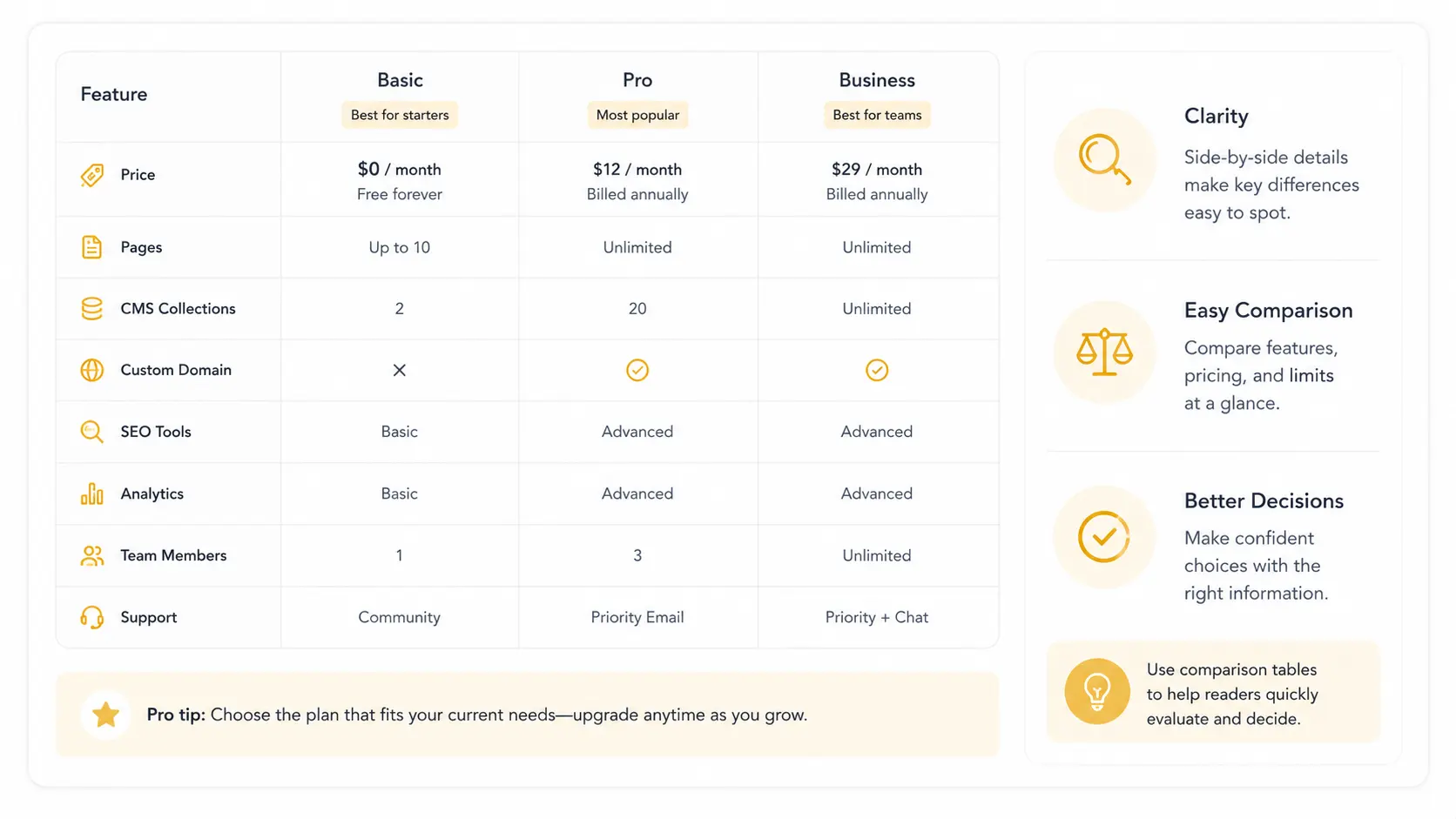Click the Easy Comparison scales icon
This screenshot has height=819, width=1456.
[1104, 352]
